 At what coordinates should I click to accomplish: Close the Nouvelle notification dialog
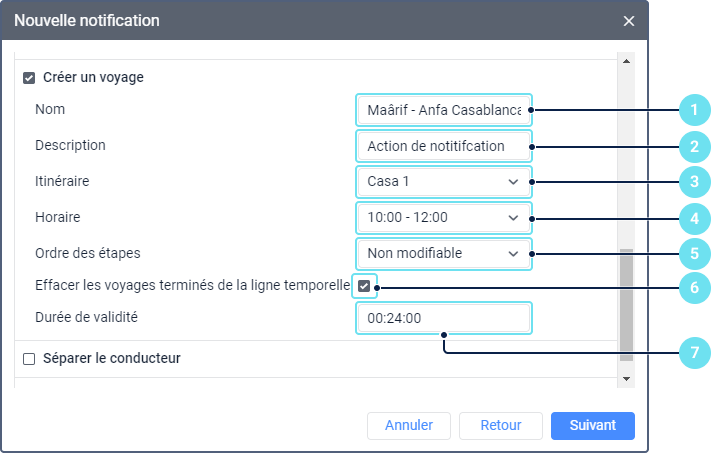[629, 21]
